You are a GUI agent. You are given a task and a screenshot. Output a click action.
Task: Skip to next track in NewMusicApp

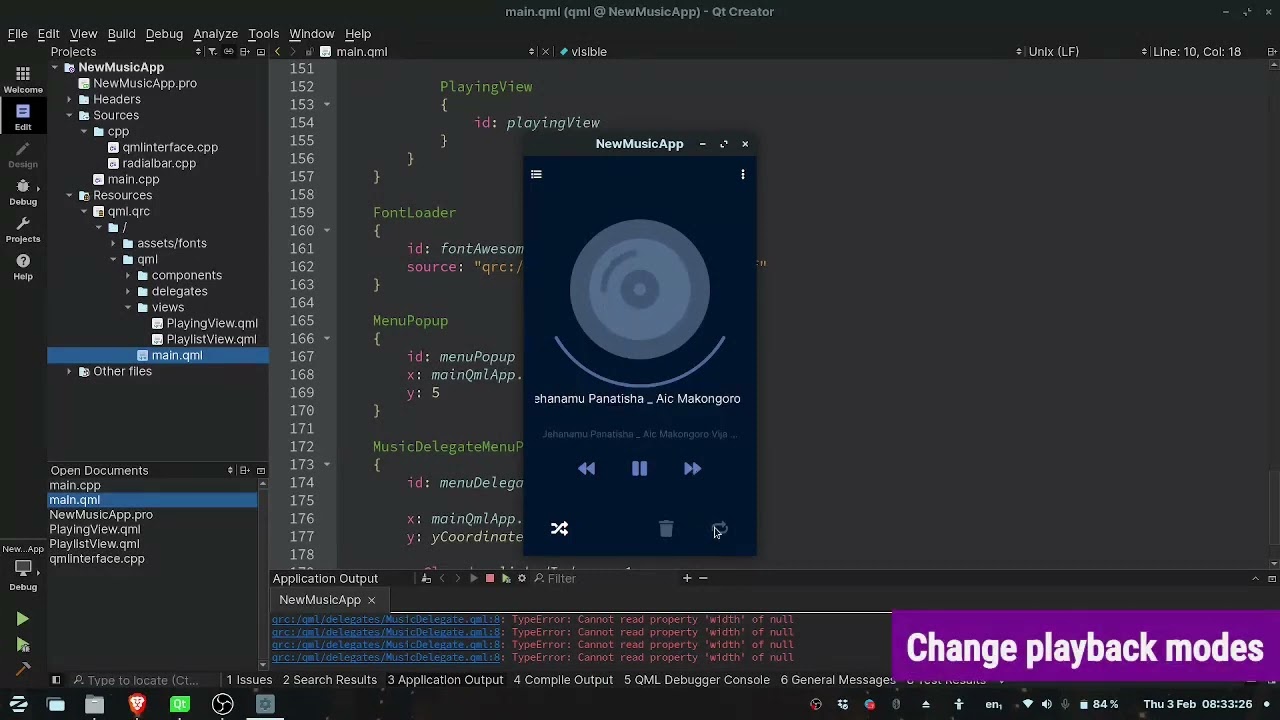(x=692, y=469)
